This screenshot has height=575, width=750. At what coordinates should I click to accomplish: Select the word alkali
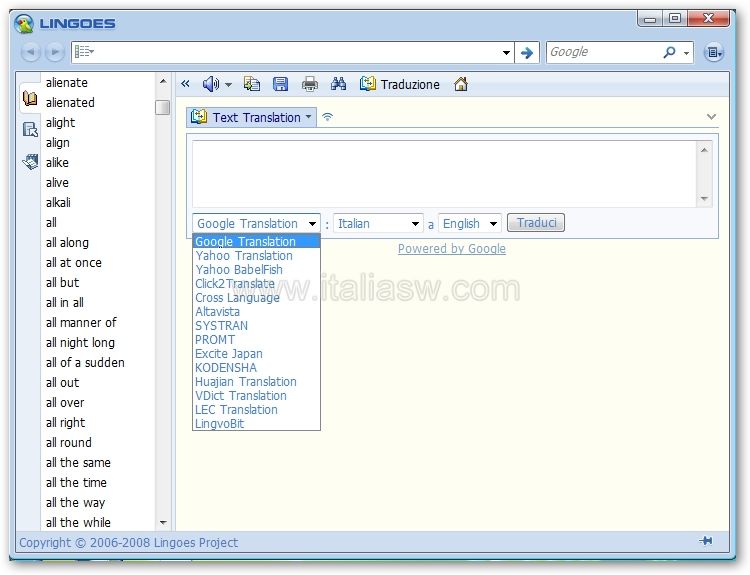(58, 203)
